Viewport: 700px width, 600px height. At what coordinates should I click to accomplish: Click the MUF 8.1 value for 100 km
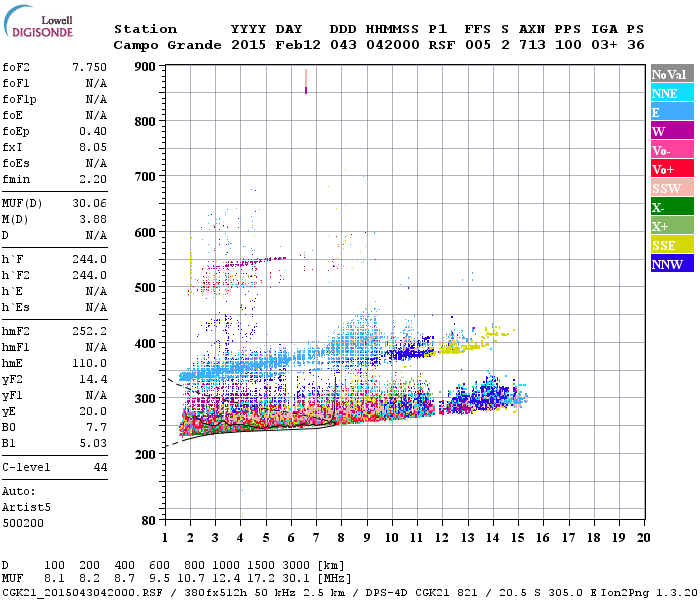point(54,579)
